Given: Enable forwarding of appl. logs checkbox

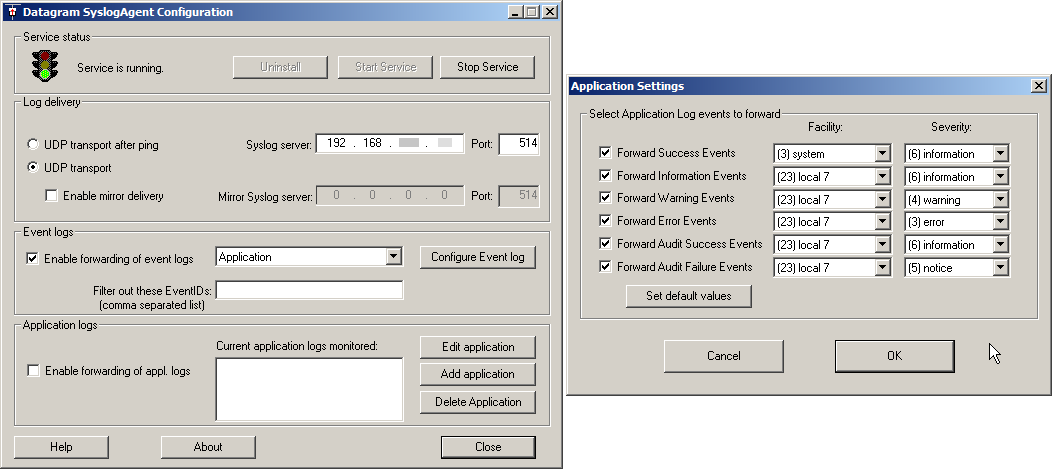Looking at the screenshot, I should tap(33, 371).
